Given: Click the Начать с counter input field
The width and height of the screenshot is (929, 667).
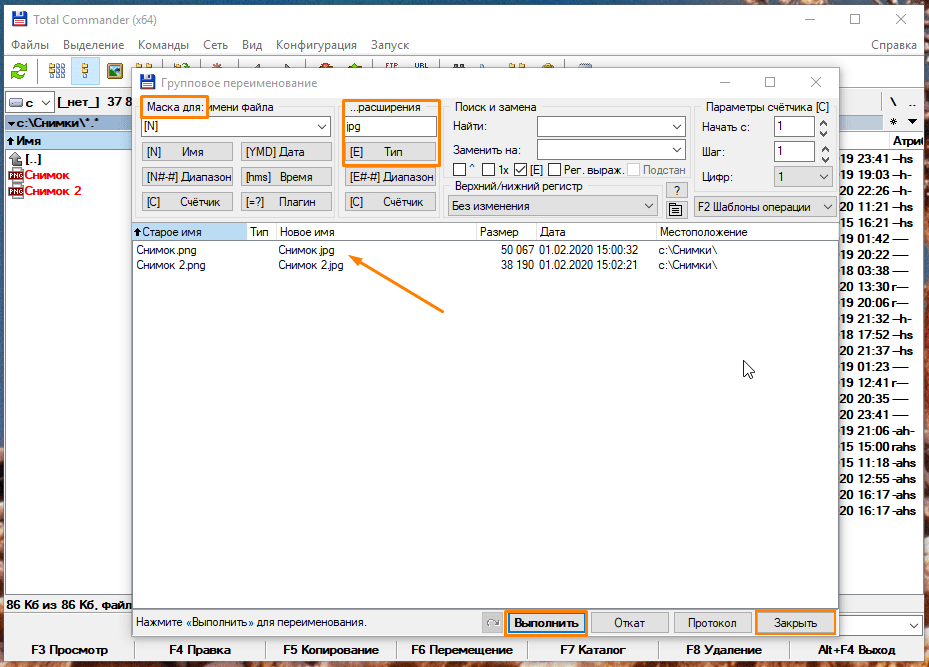Looking at the screenshot, I should pyautogui.click(x=794, y=127).
